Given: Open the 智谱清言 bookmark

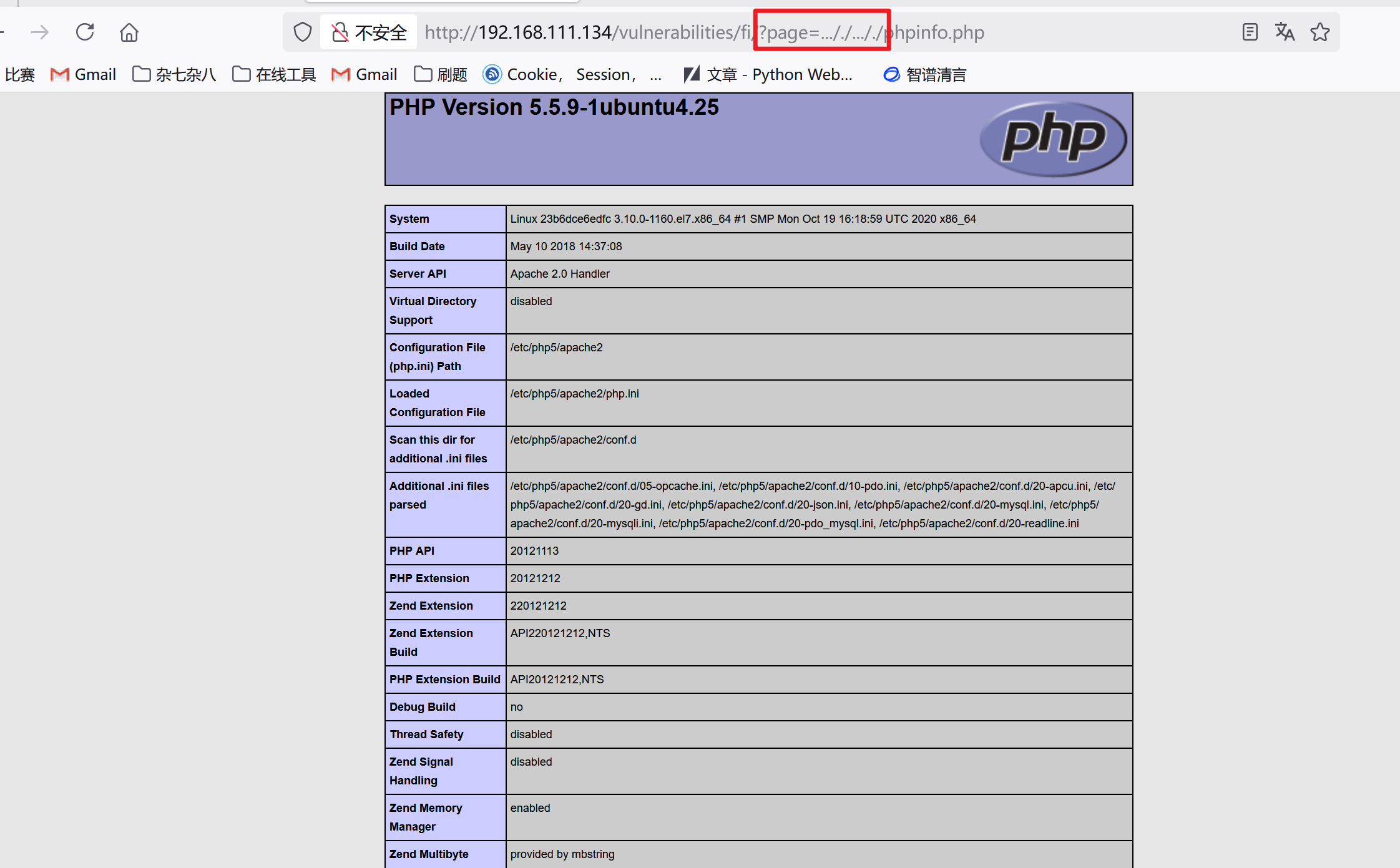Looking at the screenshot, I should [x=925, y=75].
